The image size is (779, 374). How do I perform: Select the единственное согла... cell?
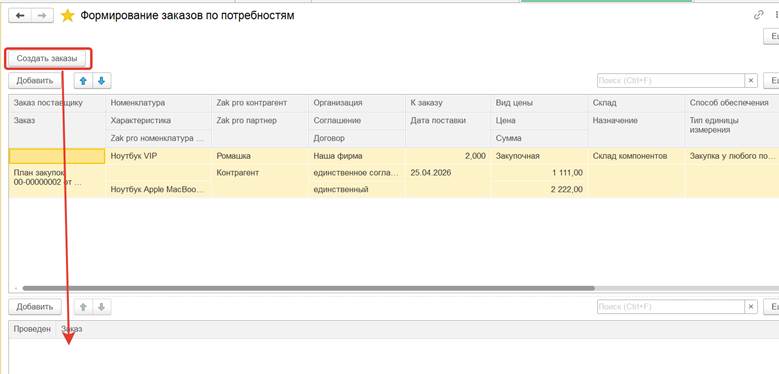(x=356, y=173)
